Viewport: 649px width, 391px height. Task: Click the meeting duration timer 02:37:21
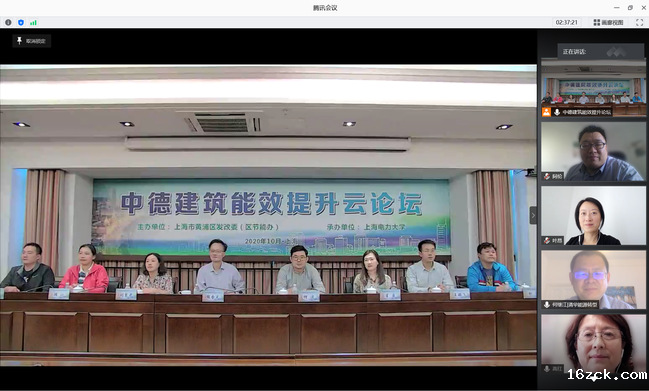[567, 22]
